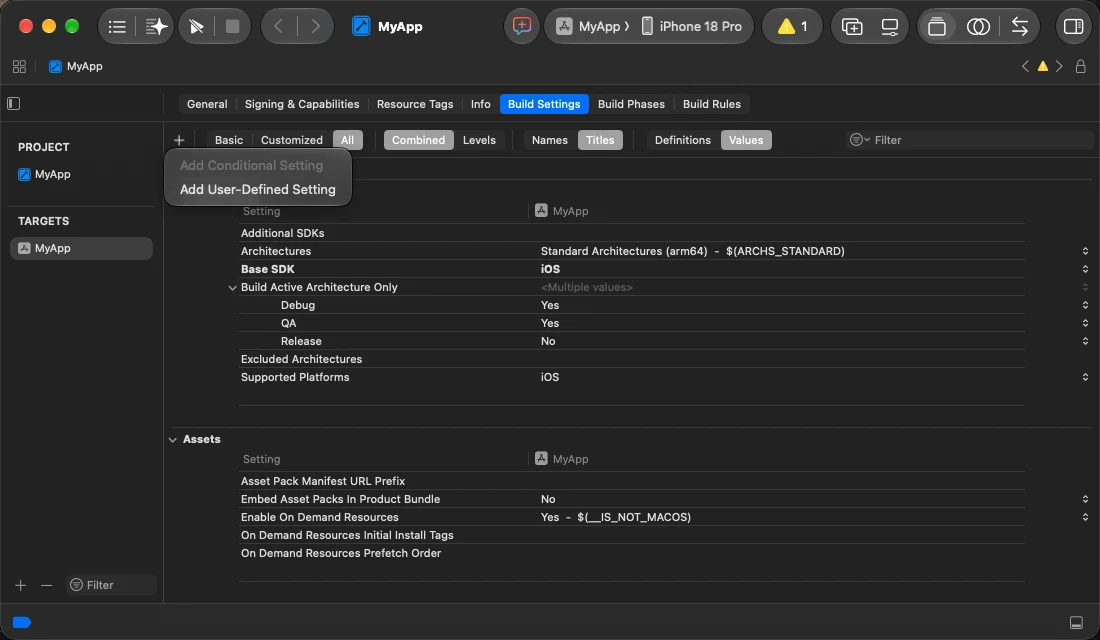Add a target with sidebar plus
The width and height of the screenshot is (1100, 640).
pyautogui.click(x=20, y=585)
